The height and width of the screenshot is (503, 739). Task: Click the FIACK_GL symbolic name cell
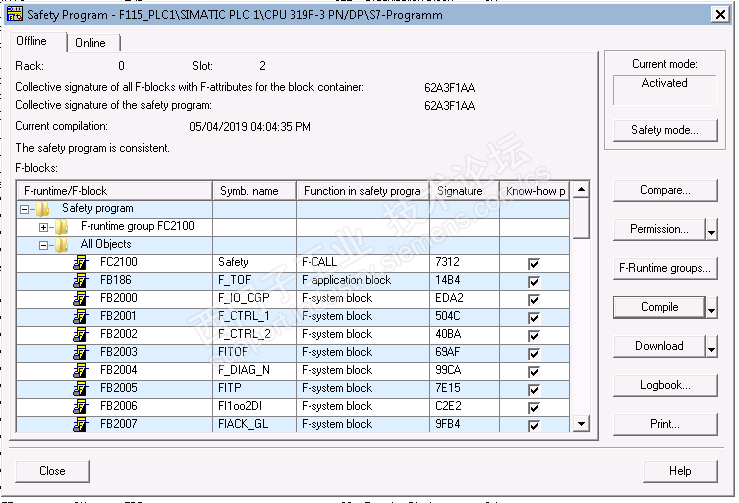pyautogui.click(x=255, y=424)
